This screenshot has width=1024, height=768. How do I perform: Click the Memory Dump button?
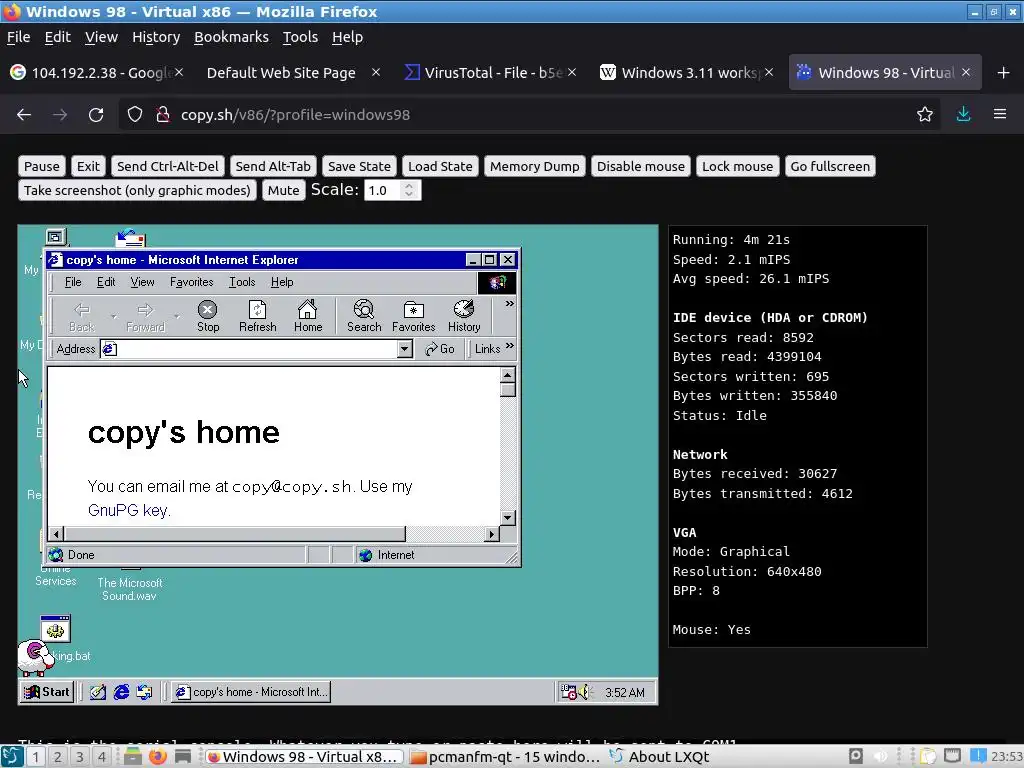534,167
